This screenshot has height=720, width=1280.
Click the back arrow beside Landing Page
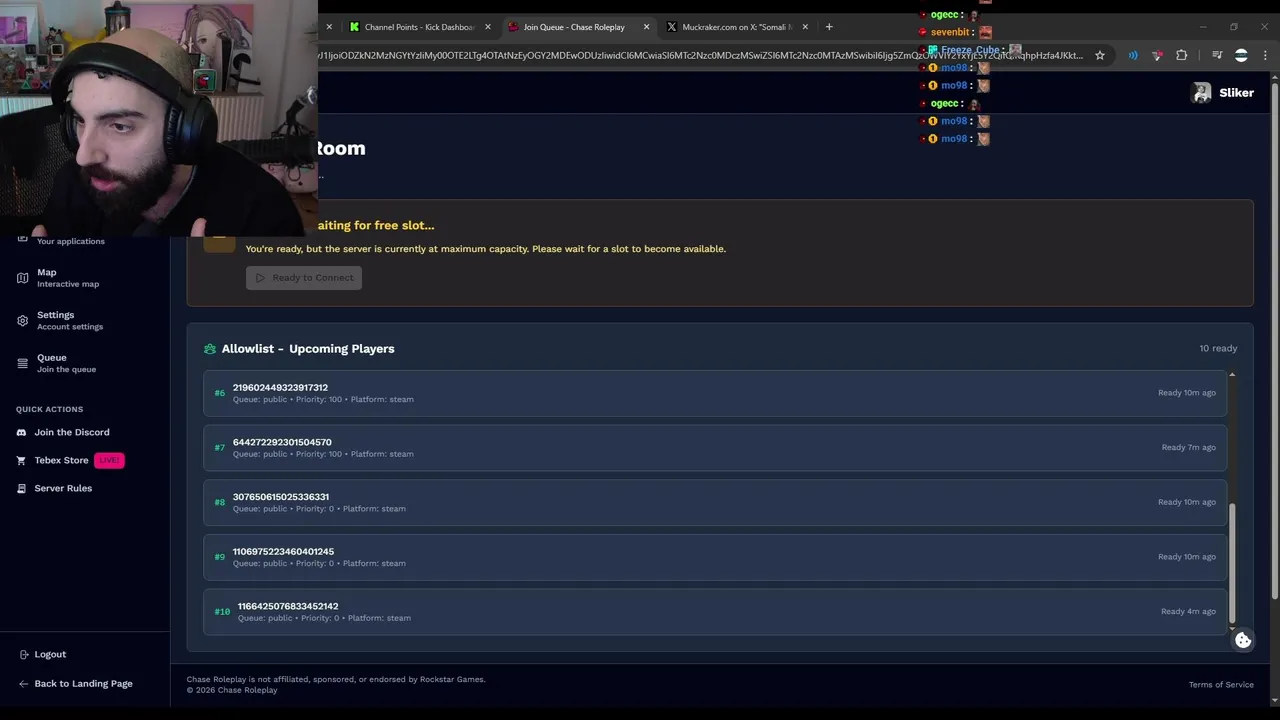(x=24, y=684)
